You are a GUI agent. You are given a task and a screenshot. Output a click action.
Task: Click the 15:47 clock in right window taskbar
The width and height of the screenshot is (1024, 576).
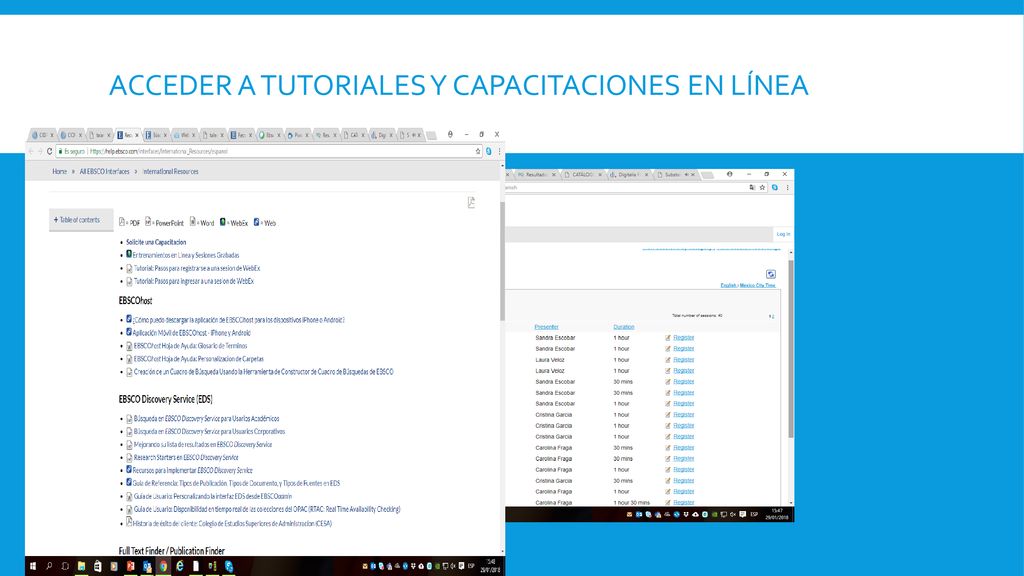pos(777,511)
